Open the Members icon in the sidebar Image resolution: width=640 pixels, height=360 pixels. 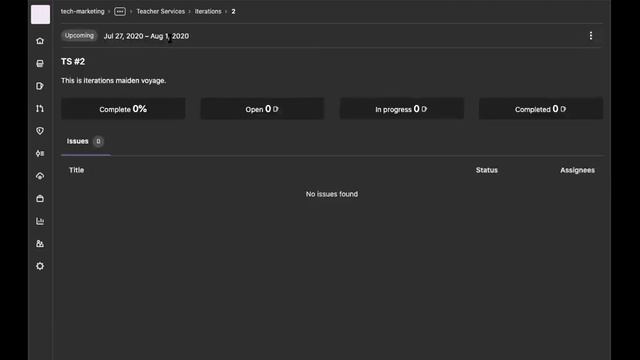click(40, 244)
